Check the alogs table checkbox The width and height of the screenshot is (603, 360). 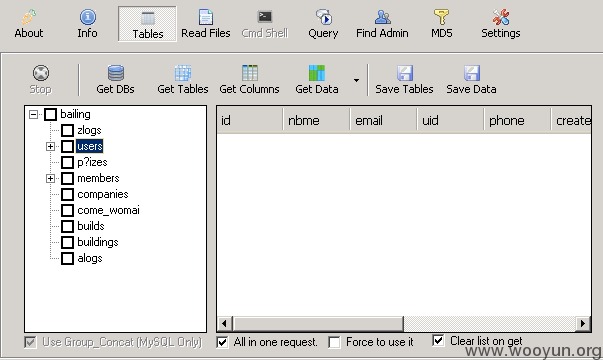pos(67,258)
